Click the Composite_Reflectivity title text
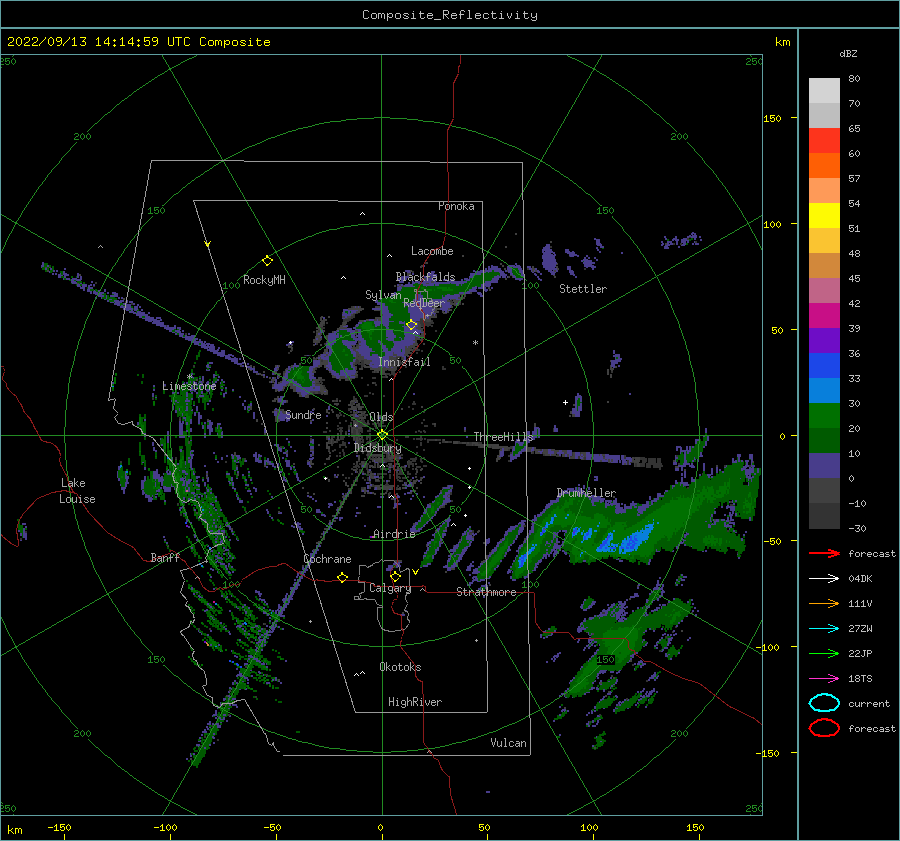Screen dimensions: 900x841 pyautogui.click(x=450, y=15)
